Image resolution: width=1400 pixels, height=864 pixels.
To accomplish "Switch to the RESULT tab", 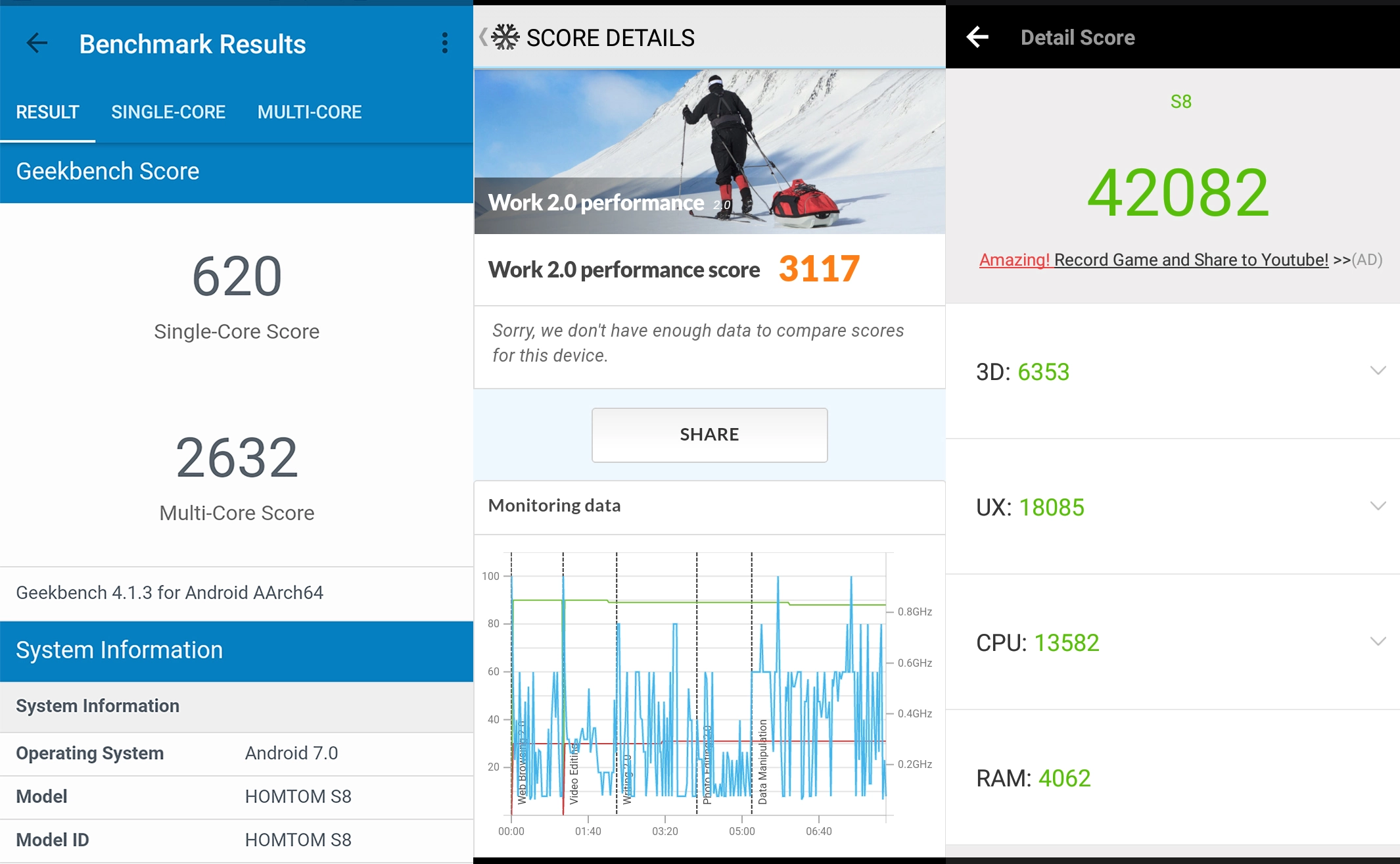I will point(47,112).
